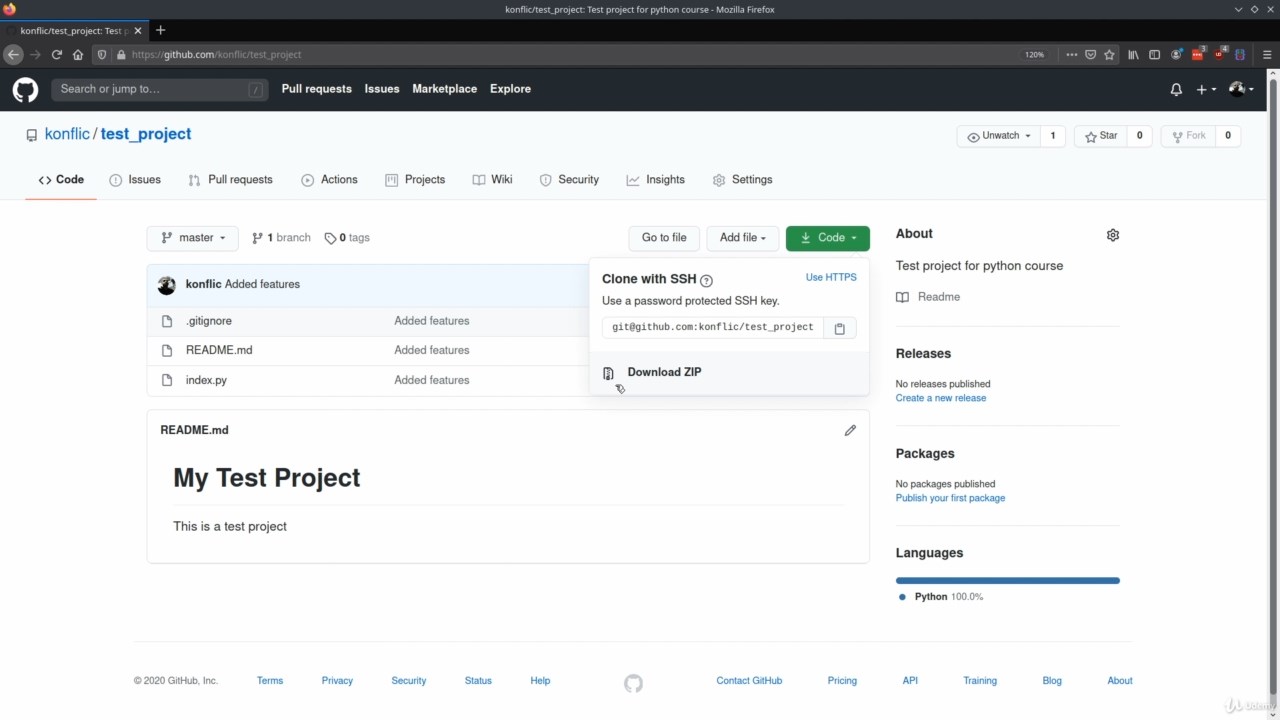Bookmark this page with the star icon
This screenshot has width=1280, height=720.
(1109, 55)
